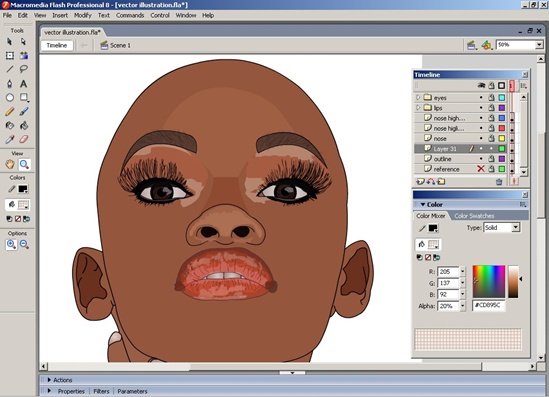
Task: Open the Parameters tab
Action: pos(132,391)
